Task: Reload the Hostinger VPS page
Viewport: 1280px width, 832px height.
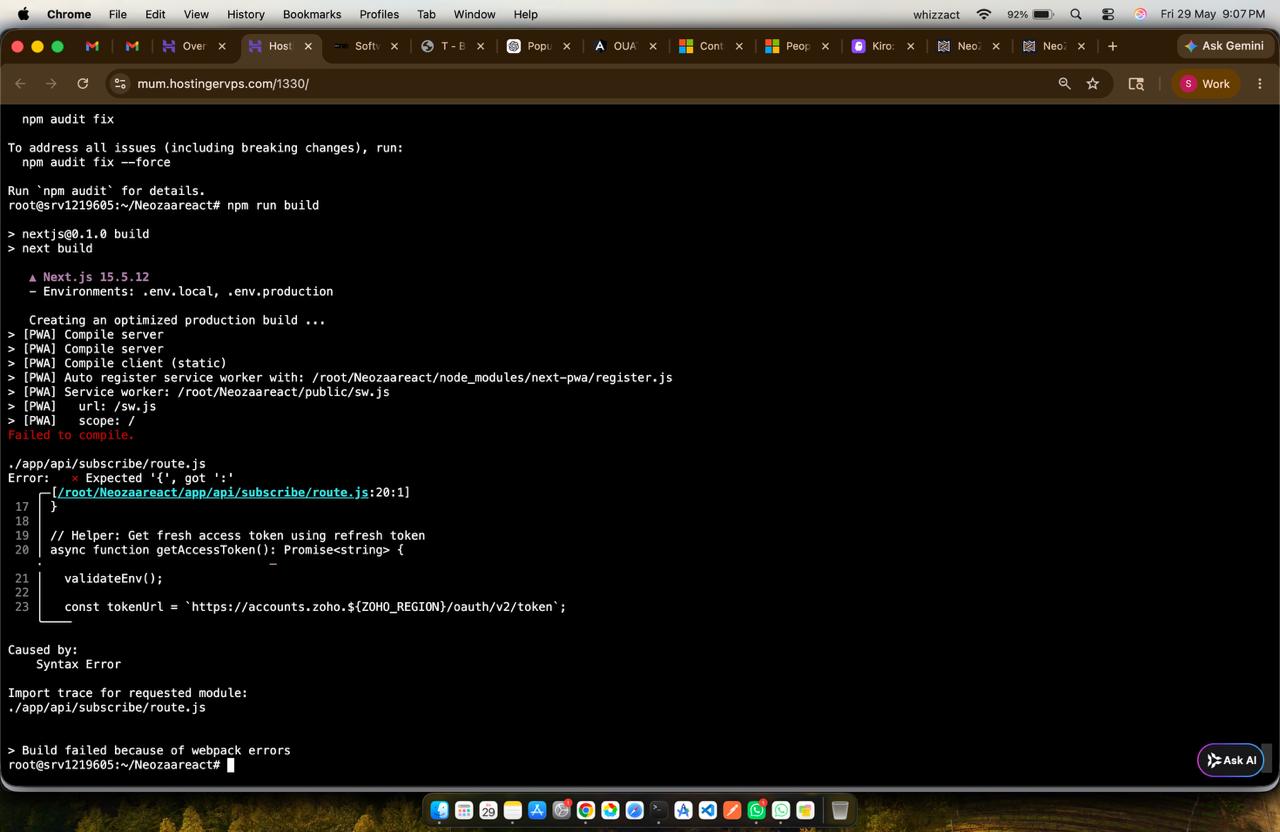Action: point(83,84)
